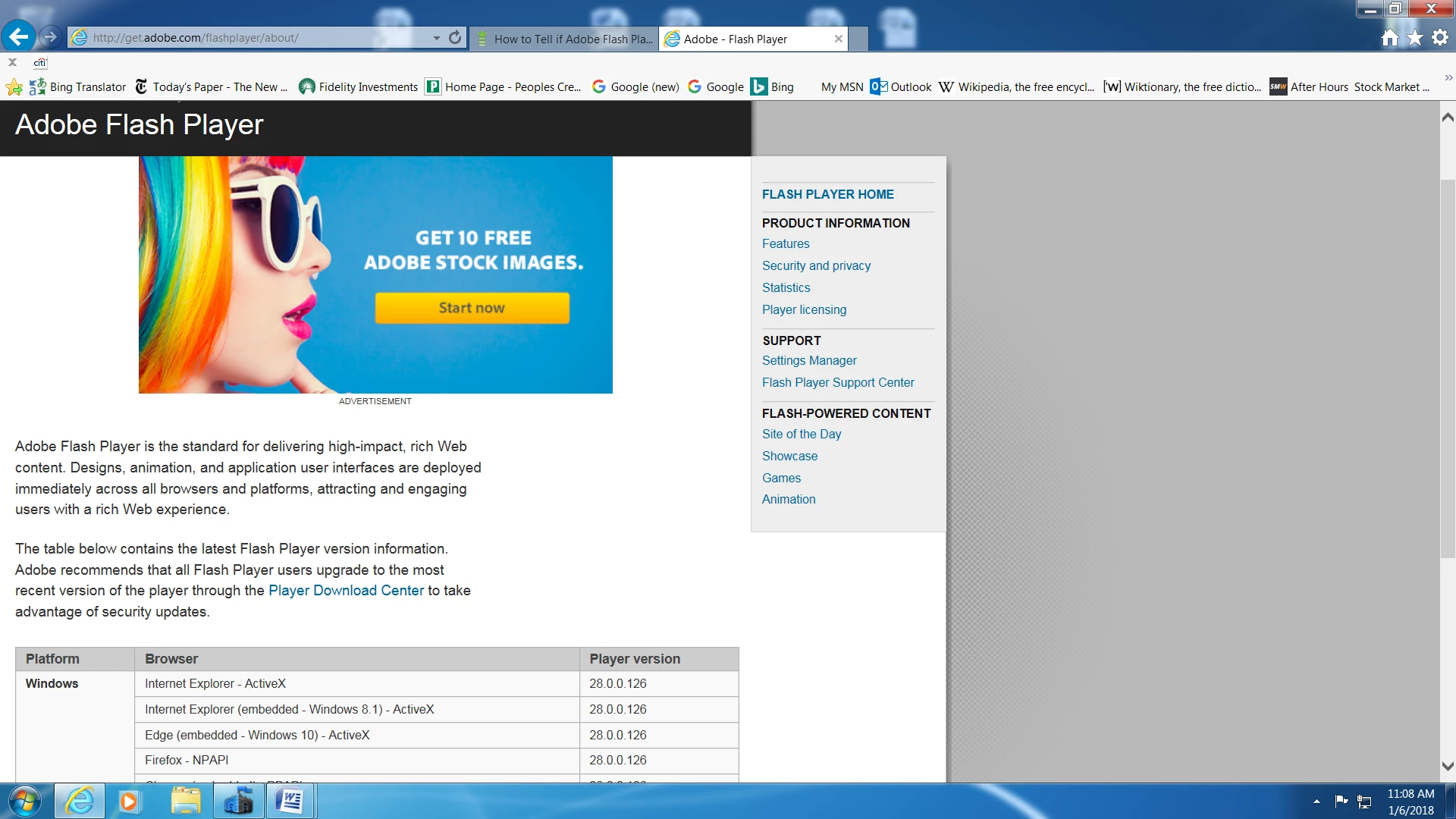Click the Start now ad button

472,308
